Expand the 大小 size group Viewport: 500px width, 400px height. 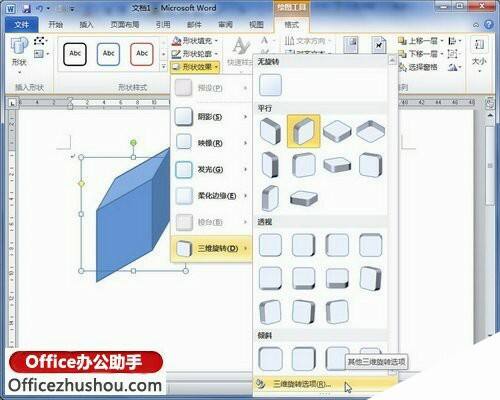479,55
